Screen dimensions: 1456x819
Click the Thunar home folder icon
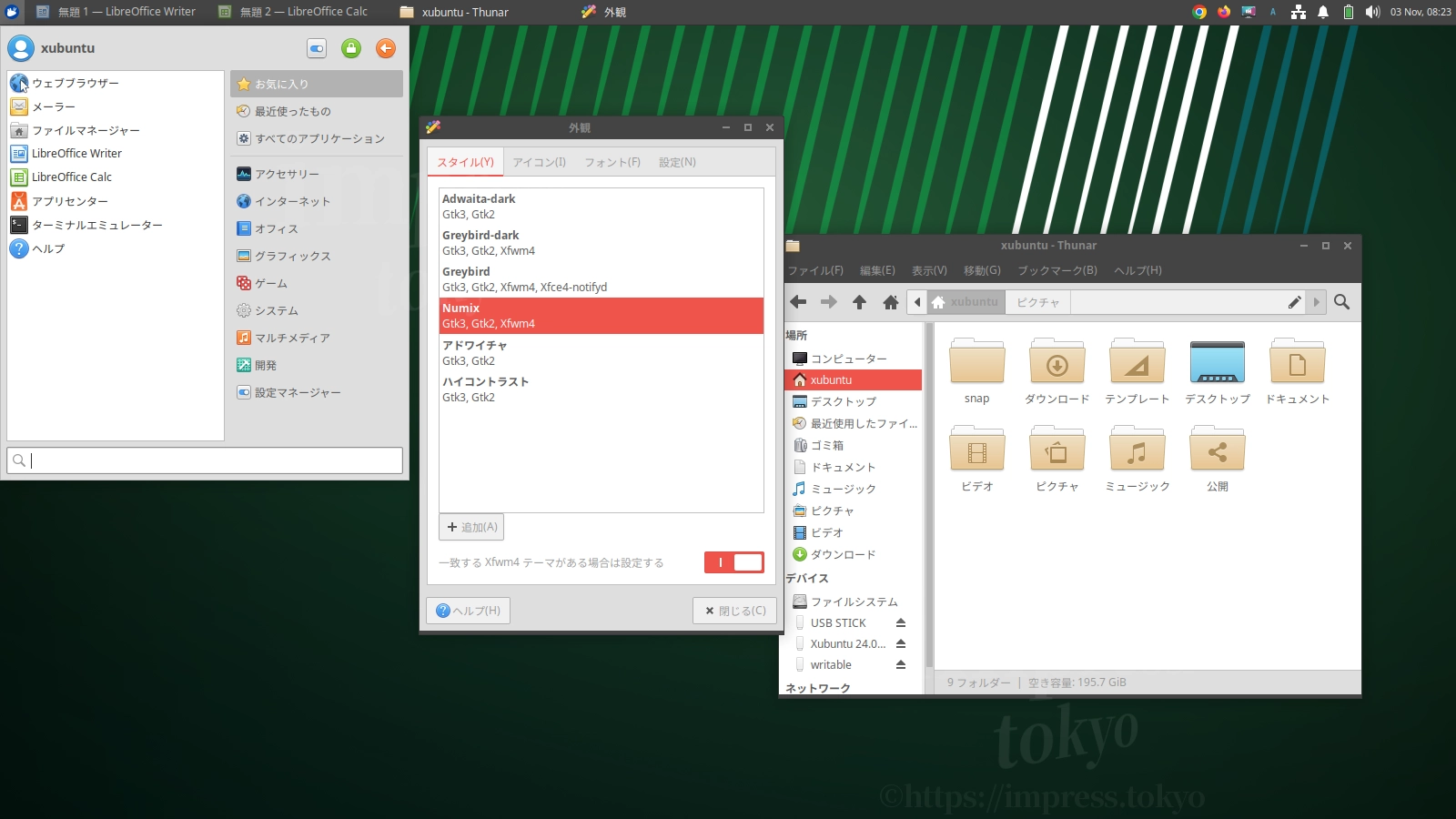click(x=891, y=302)
